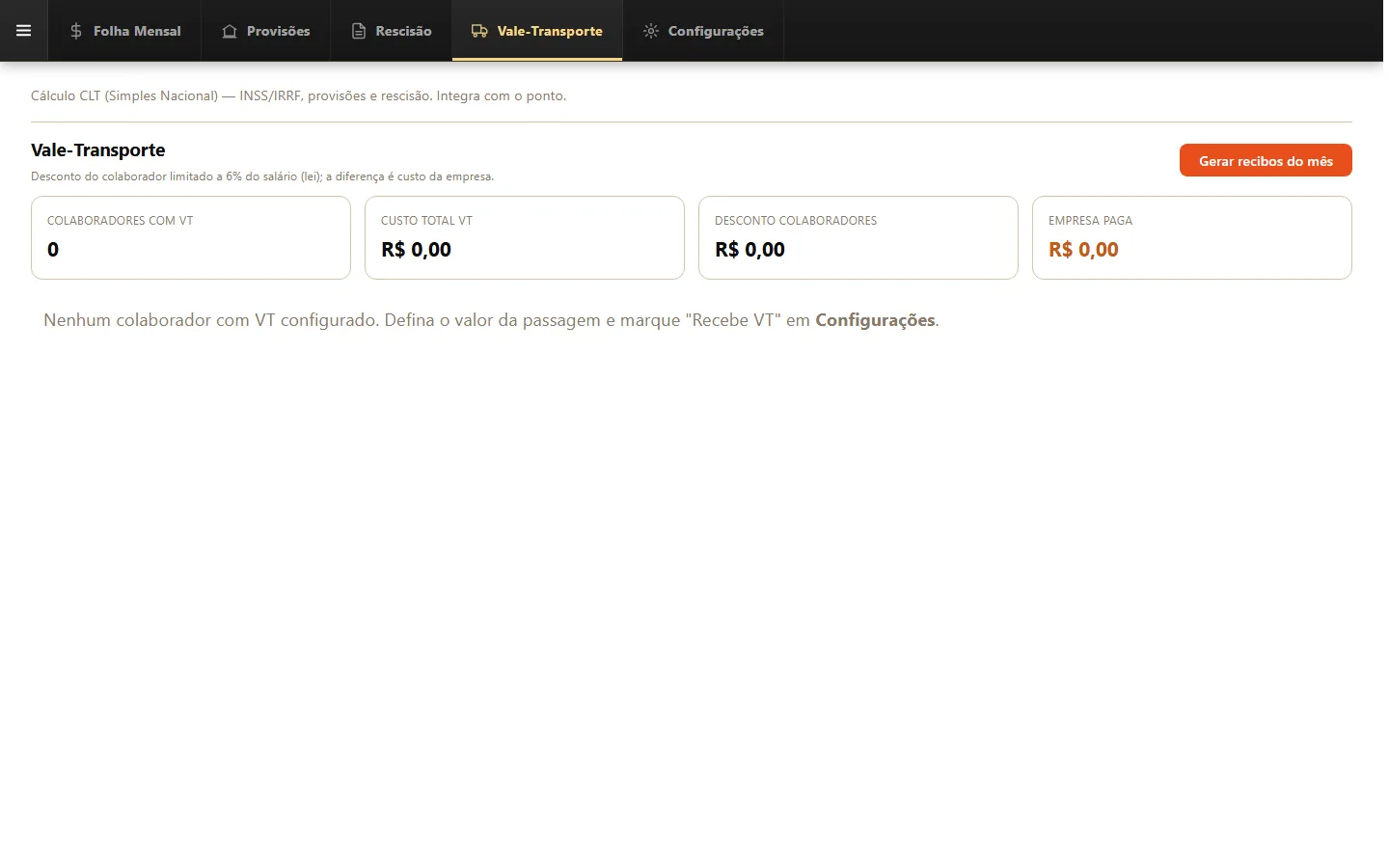Click the Custo Total VT card
This screenshot has height=868, width=1389.
(525, 238)
